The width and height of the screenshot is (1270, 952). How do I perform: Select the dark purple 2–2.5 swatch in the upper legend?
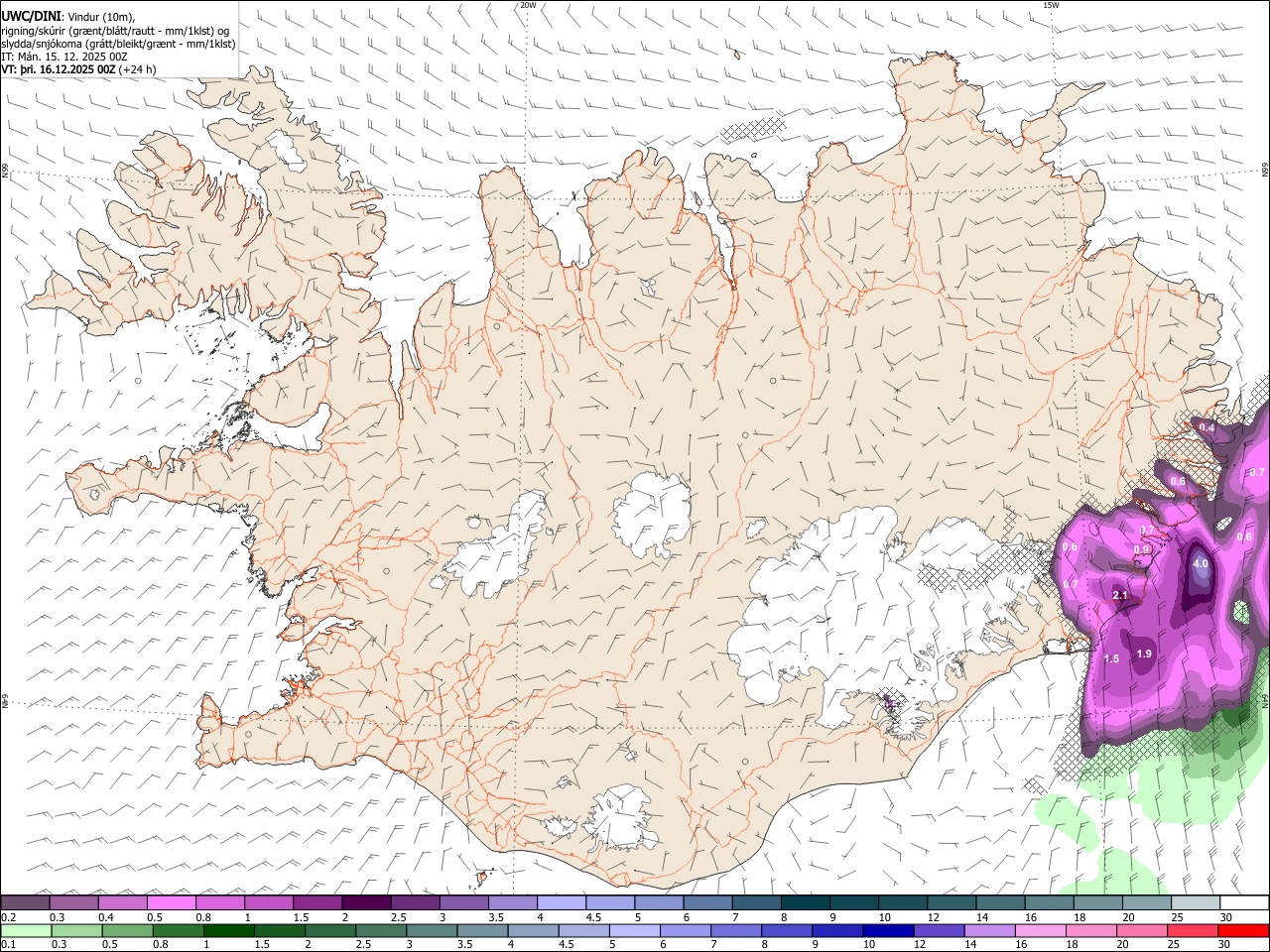pos(366,902)
